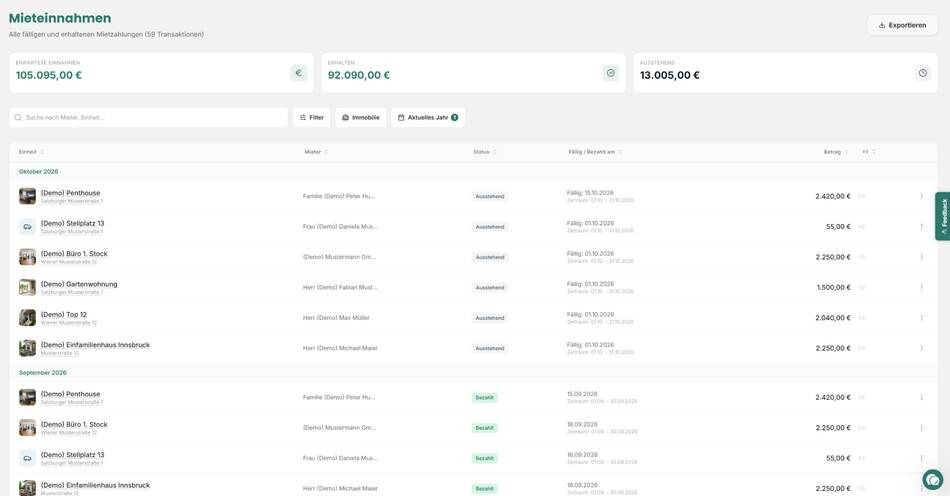Click due date "Fällig: 15.10.2026"
This screenshot has height=496, width=950.
tap(590, 193)
